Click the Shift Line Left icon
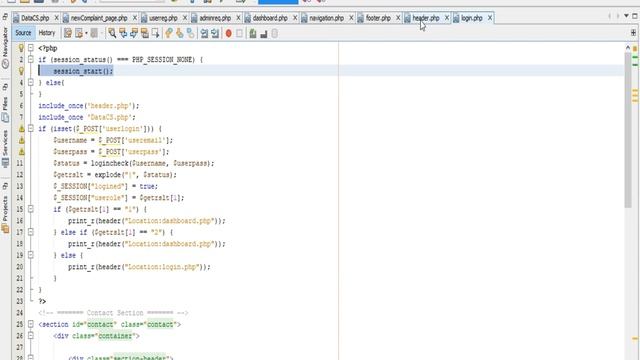 click(204, 33)
